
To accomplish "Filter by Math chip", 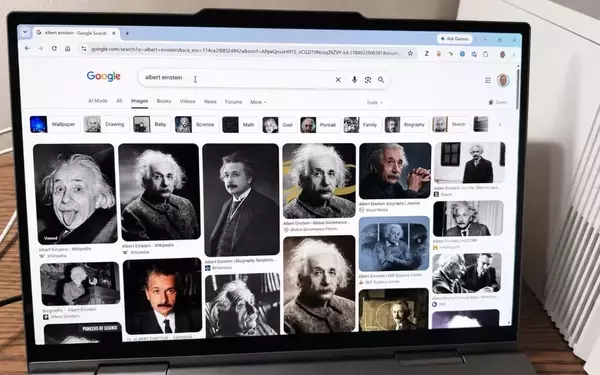I will [x=239, y=125].
